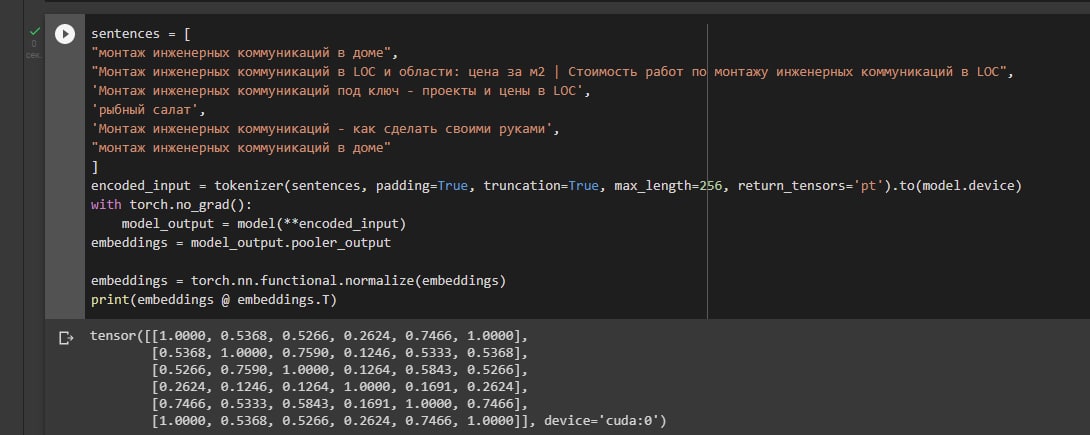
Task: Run the code cell with play button
Action: (x=65, y=34)
